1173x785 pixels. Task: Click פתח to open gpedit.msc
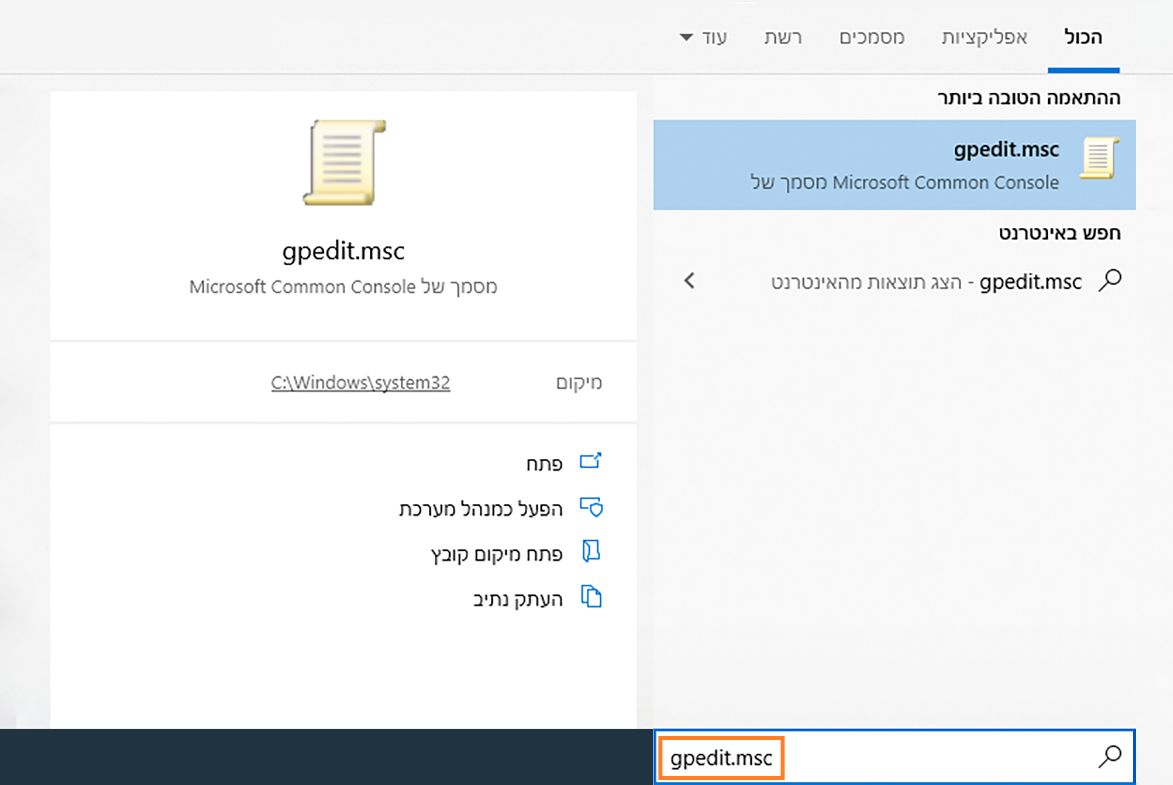[x=544, y=464]
